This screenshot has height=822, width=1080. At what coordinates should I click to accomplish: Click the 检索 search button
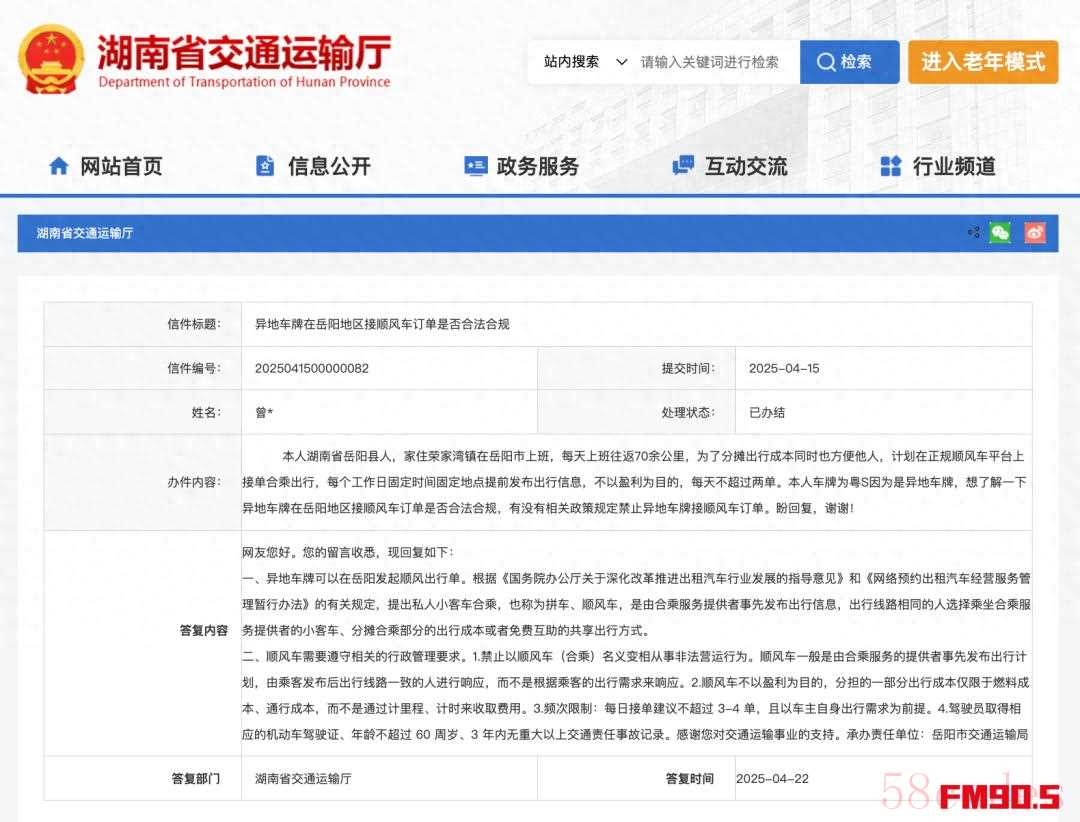849,62
